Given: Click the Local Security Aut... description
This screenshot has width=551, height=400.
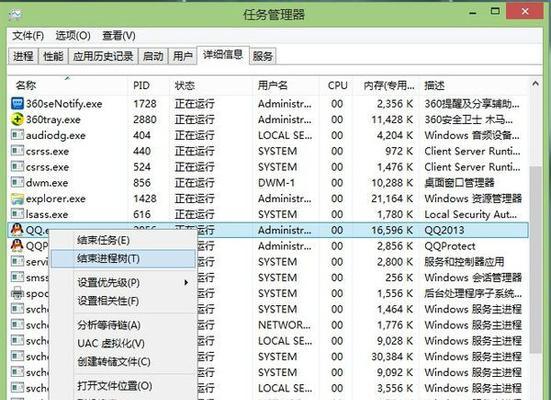Looking at the screenshot, I should point(471,214).
